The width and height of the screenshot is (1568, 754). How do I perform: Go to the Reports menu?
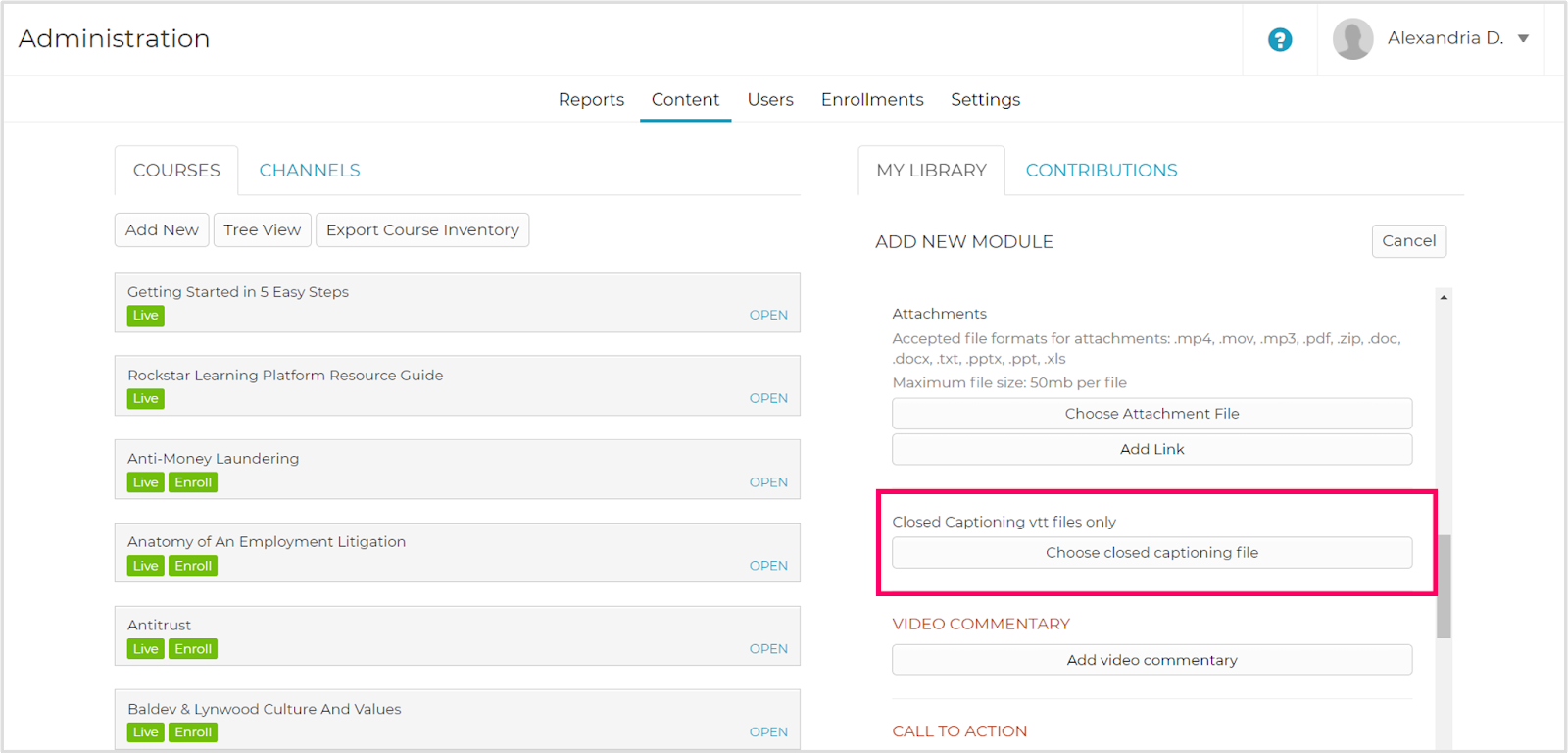point(591,100)
